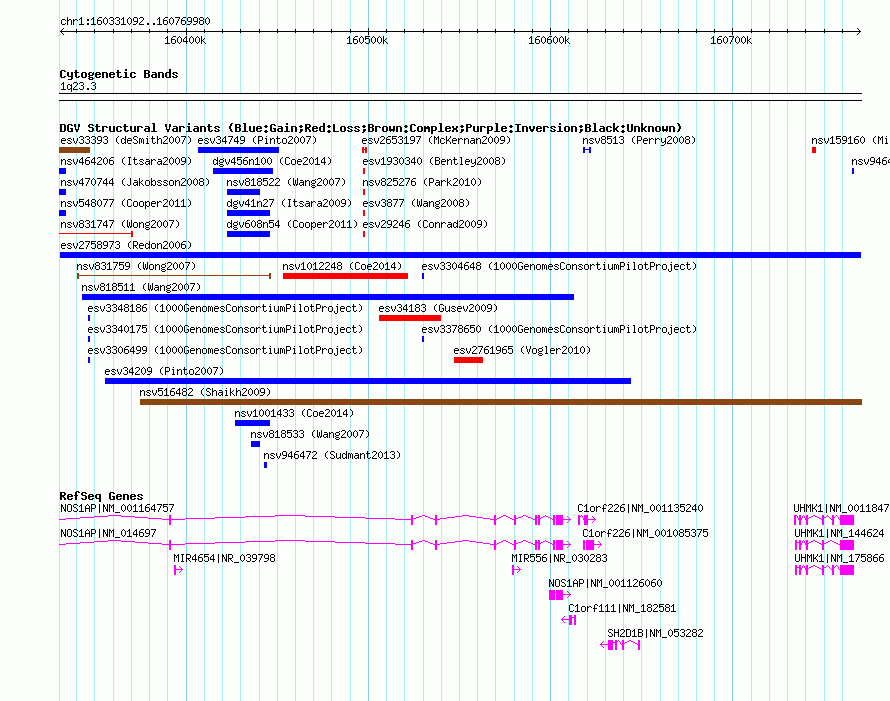Open the nsv818511 (Wang2007) variant label
The width and height of the screenshot is (890, 701).
pyautogui.click(x=141, y=287)
